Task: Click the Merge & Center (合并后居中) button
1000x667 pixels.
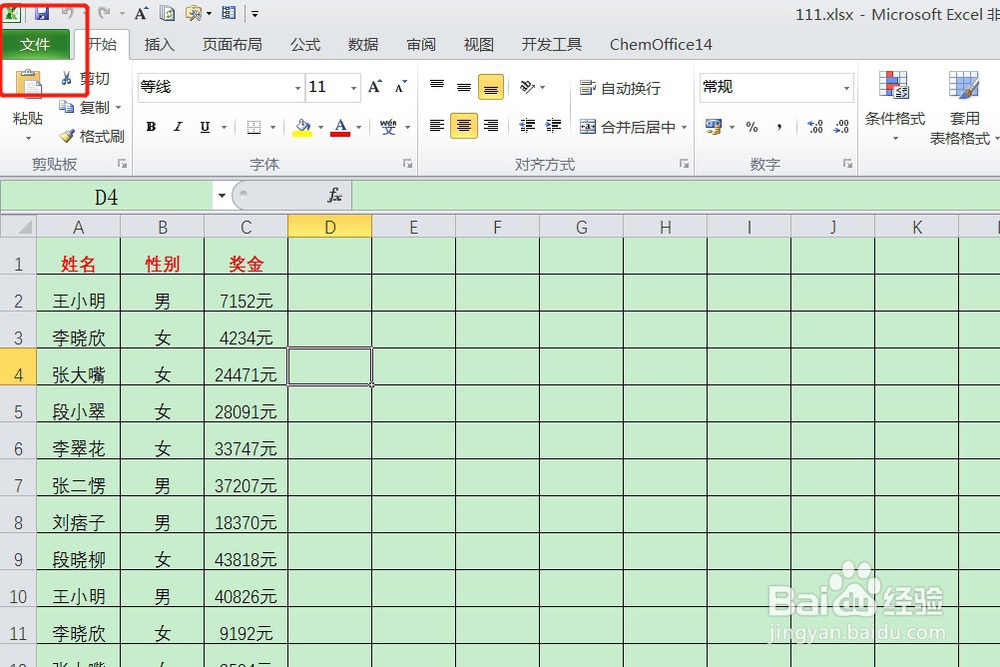Action: coord(628,127)
